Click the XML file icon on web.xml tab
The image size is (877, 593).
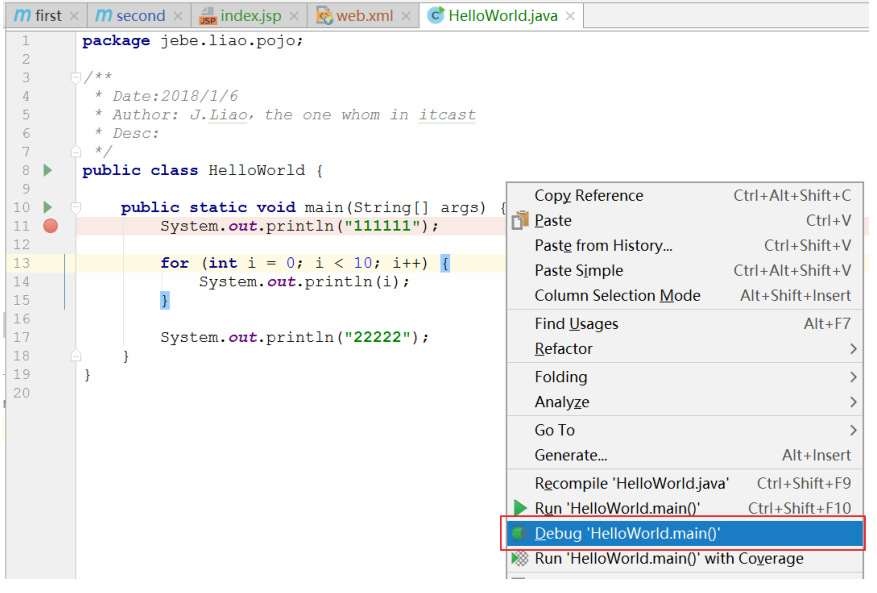pos(324,16)
